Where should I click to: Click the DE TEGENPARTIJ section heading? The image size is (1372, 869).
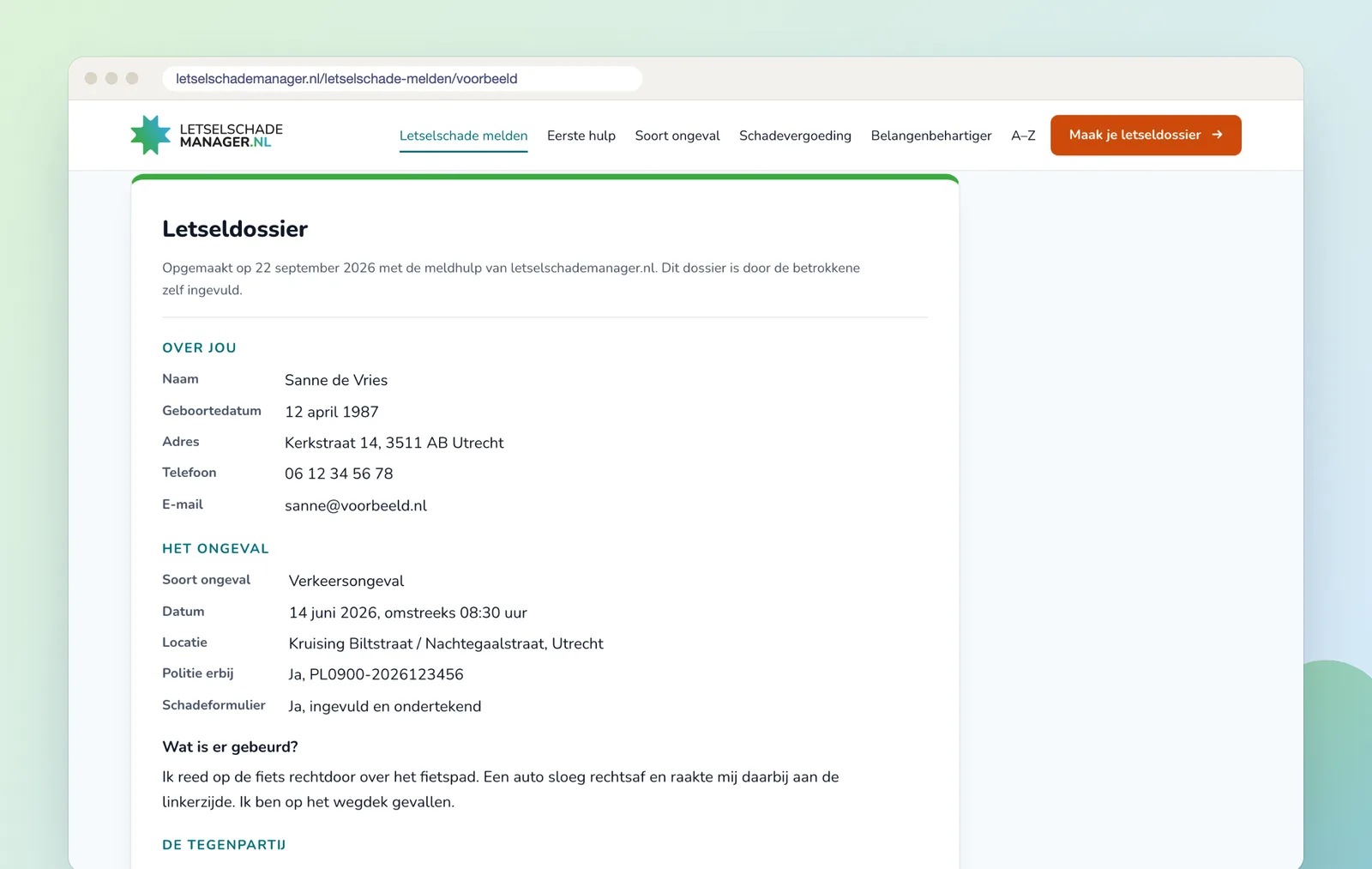pos(224,845)
